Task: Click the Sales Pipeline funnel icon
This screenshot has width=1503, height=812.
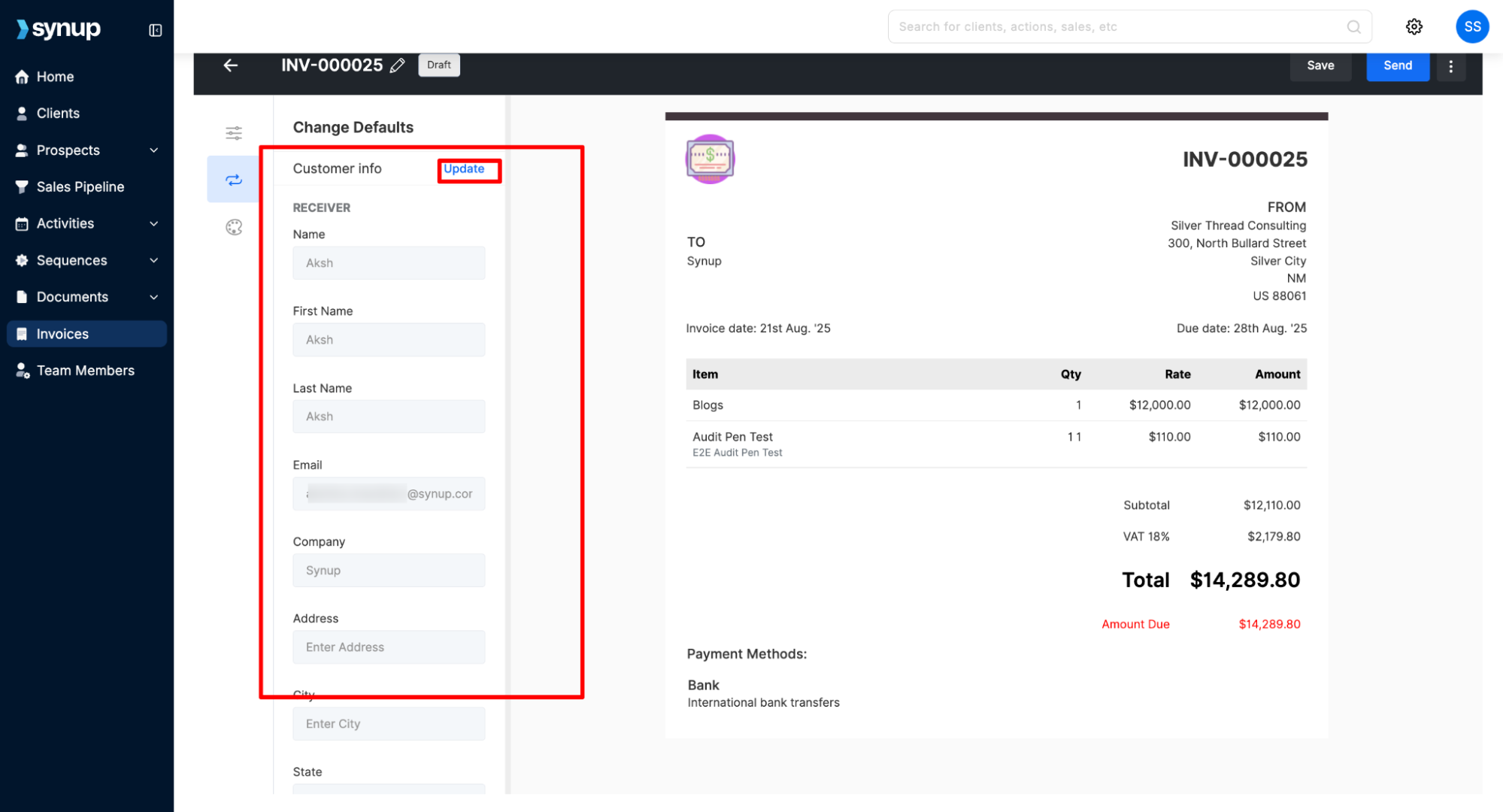Action: pyautogui.click(x=22, y=187)
